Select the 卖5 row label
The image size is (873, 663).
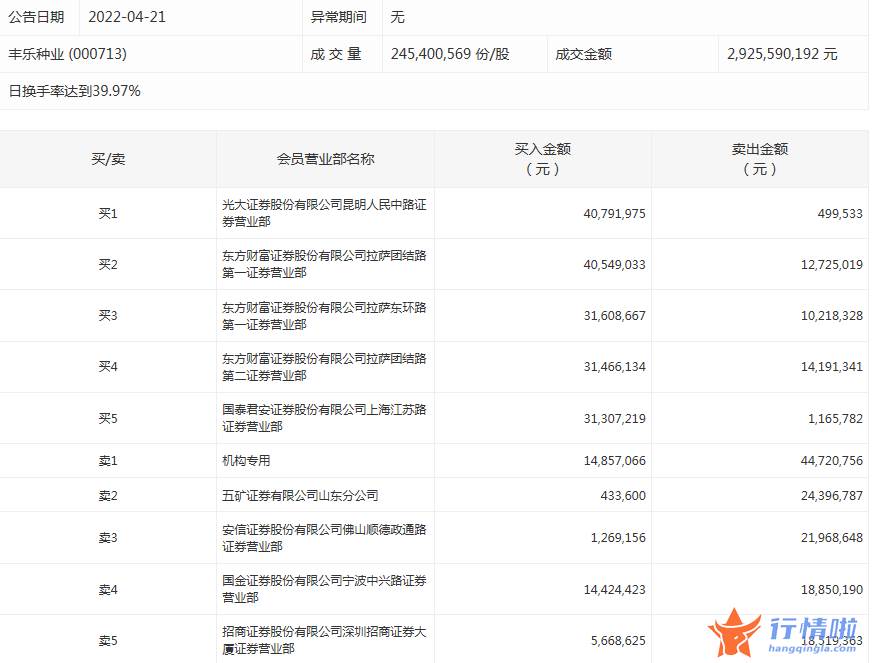coord(108,641)
